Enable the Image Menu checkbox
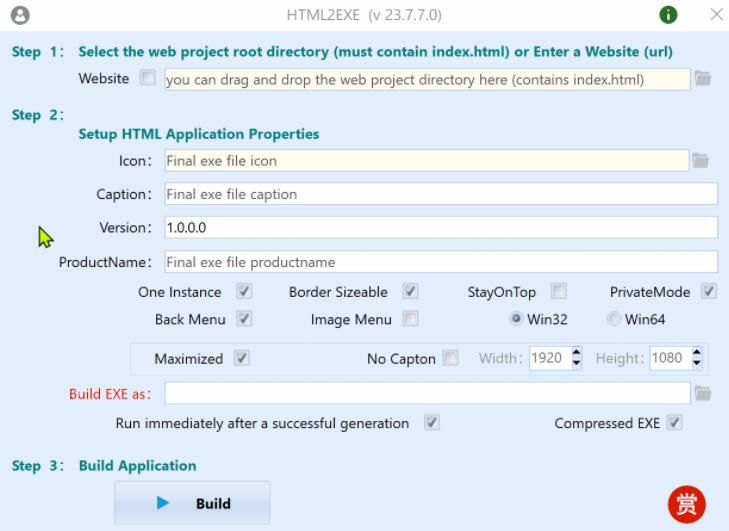 tap(410, 319)
